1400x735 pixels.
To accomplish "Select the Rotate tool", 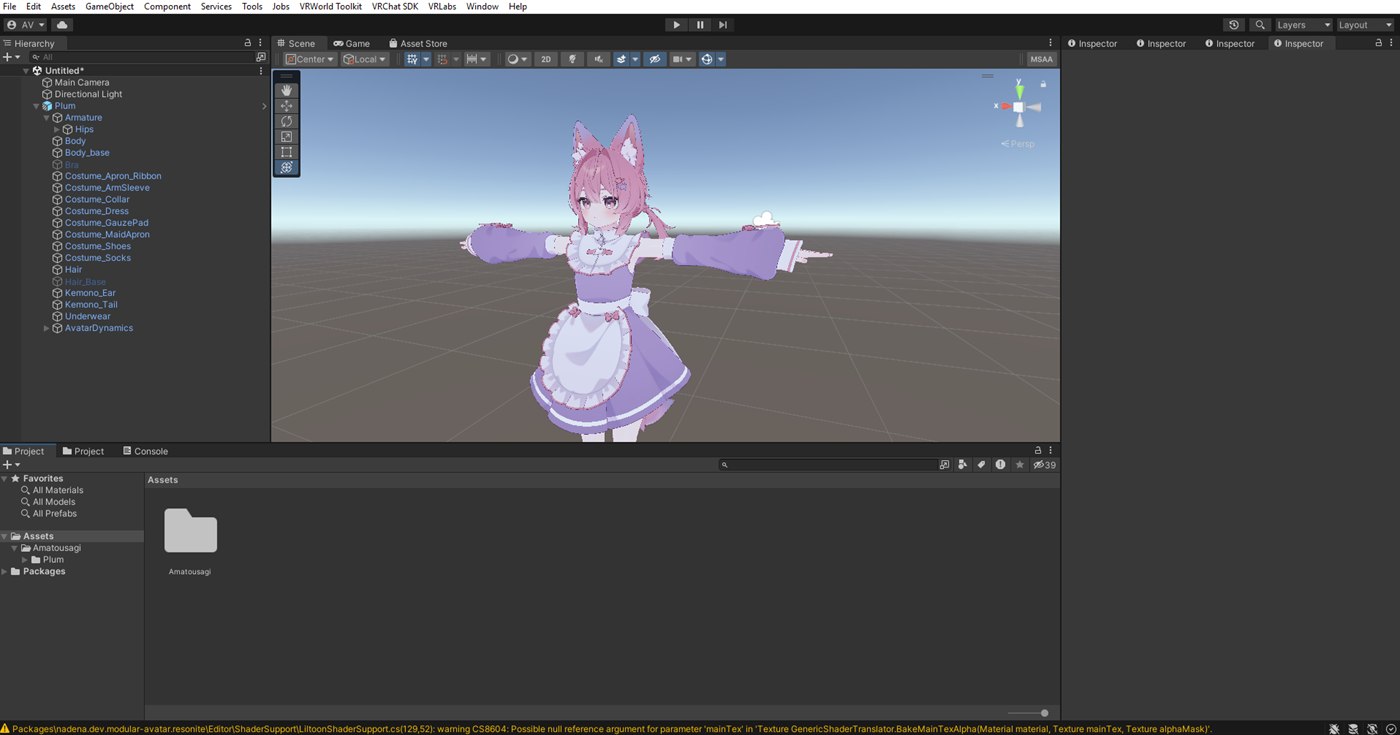I will pos(287,121).
